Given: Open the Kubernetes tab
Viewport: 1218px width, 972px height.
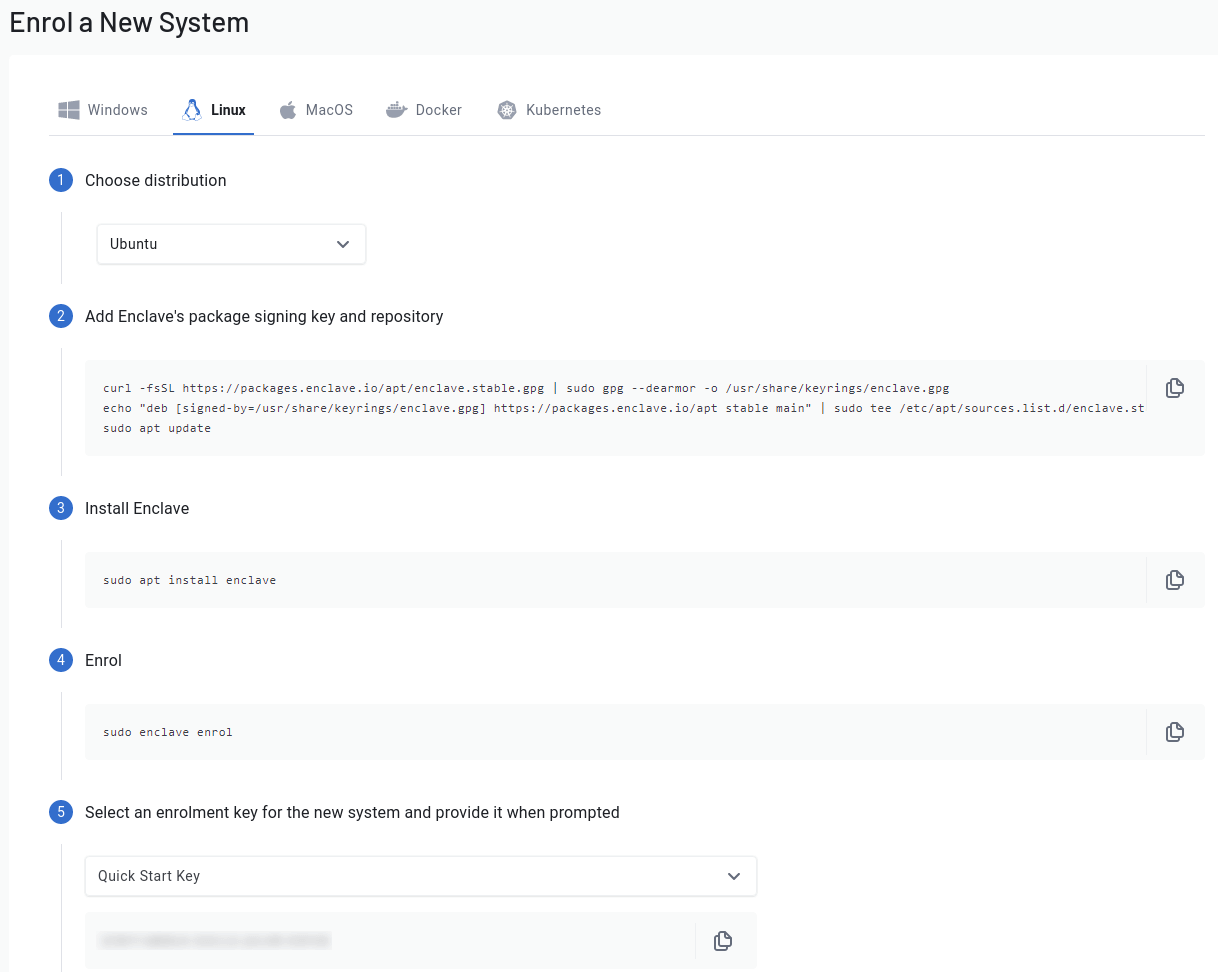Looking at the screenshot, I should [x=549, y=110].
